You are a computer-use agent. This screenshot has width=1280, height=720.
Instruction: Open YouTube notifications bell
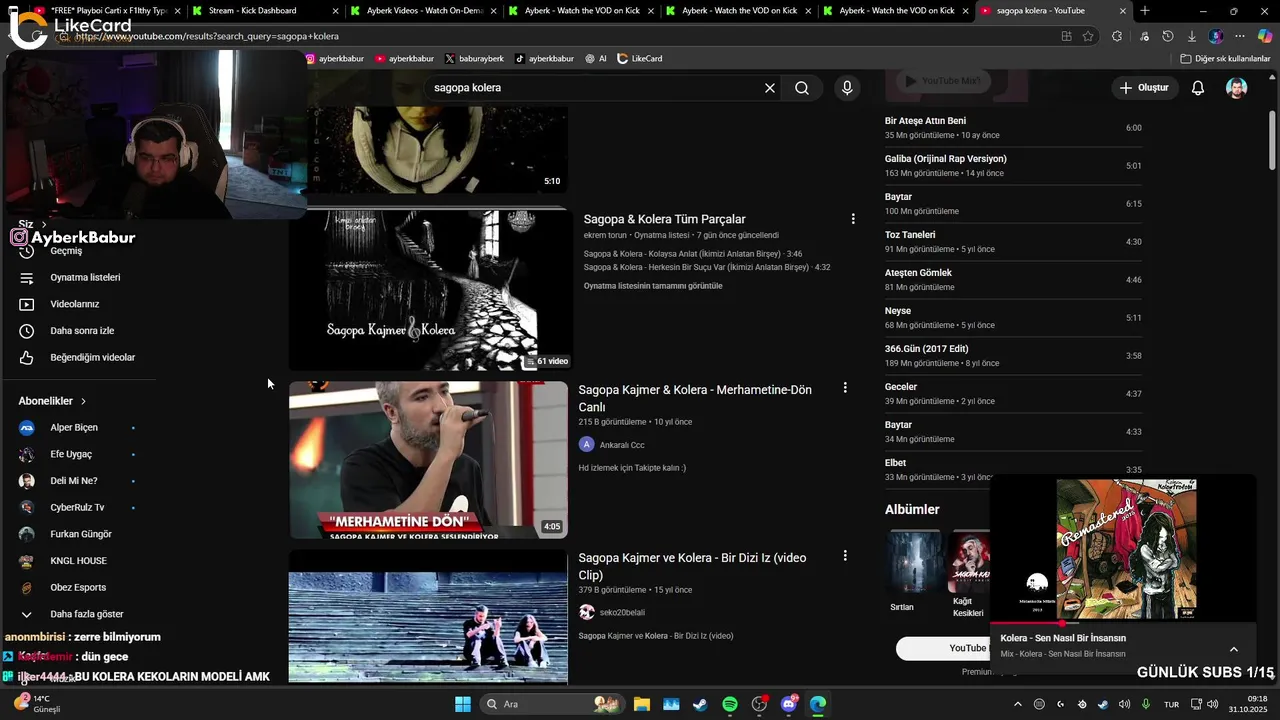pos(1198,88)
